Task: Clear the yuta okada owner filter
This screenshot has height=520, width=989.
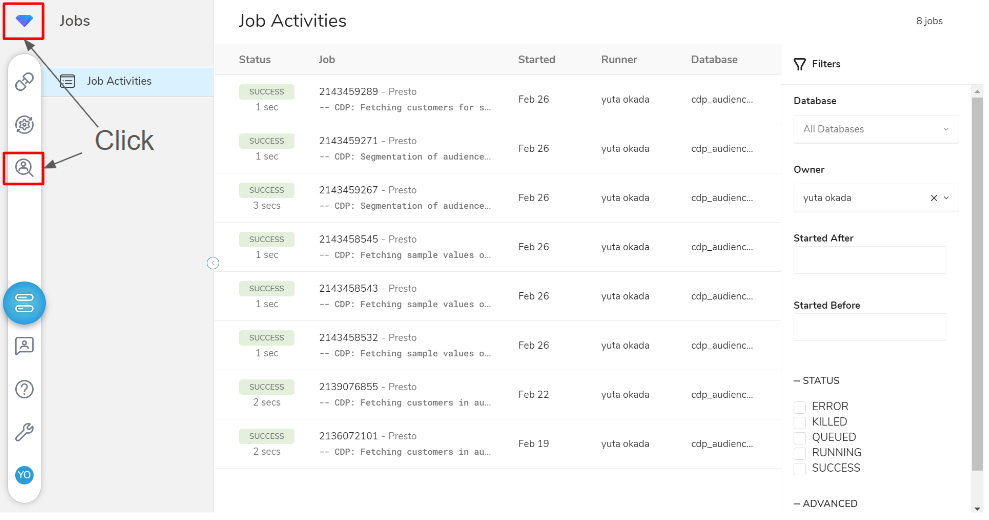Action: pyautogui.click(x=933, y=198)
